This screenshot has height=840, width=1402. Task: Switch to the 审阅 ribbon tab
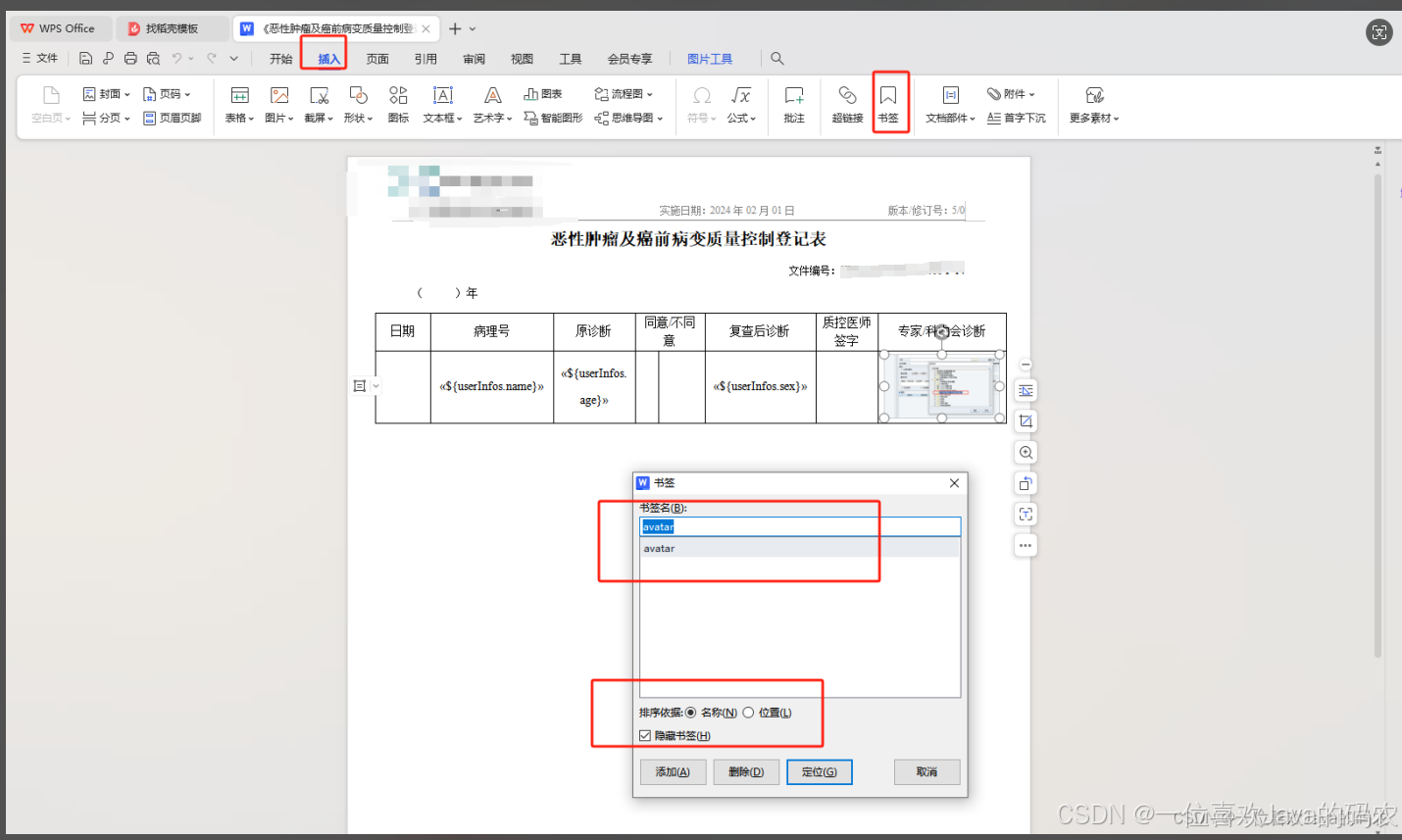(x=474, y=58)
